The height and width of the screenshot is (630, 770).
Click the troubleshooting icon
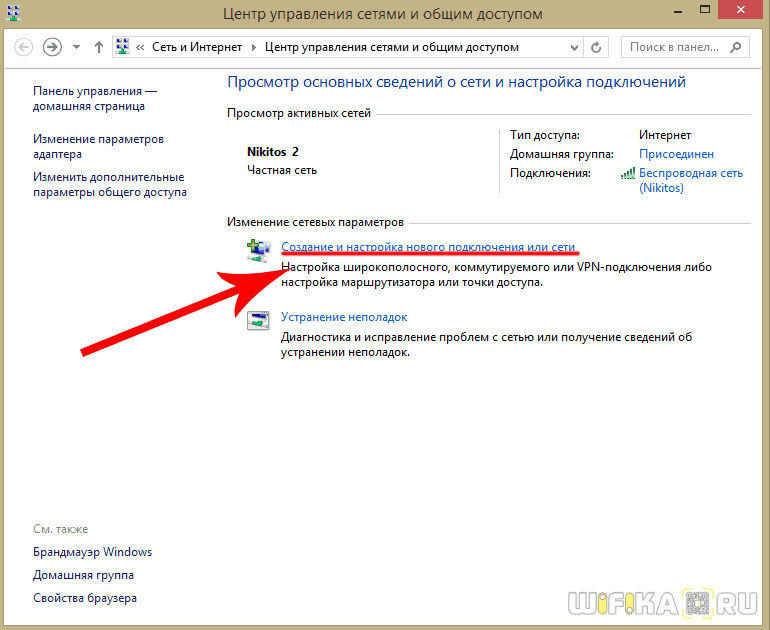(x=258, y=321)
